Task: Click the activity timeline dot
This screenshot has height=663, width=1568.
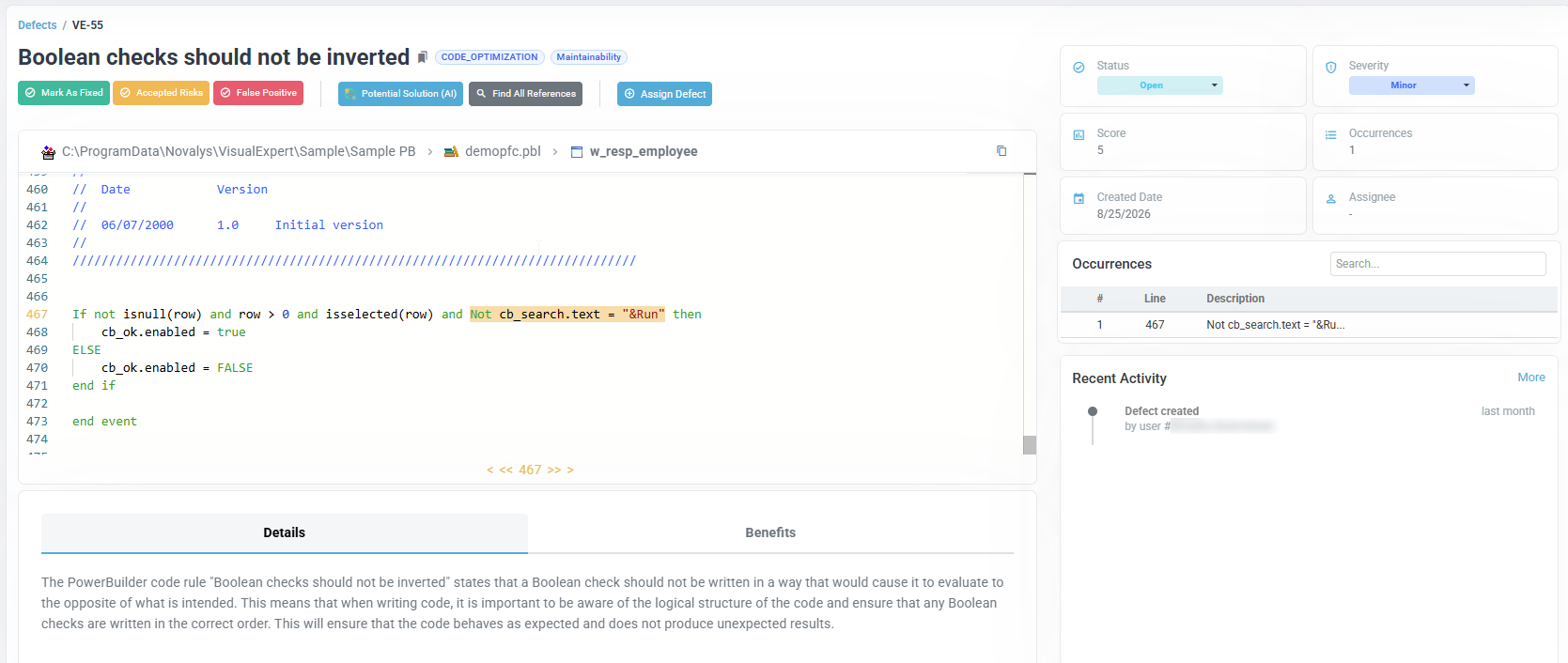Action: 1093,411
